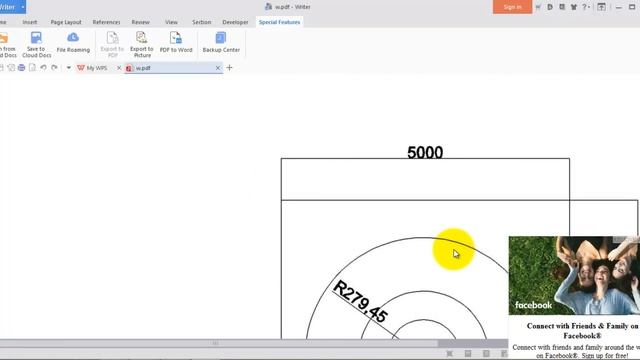Select the Section ribbon tab

pyautogui.click(x=202, y=22)
